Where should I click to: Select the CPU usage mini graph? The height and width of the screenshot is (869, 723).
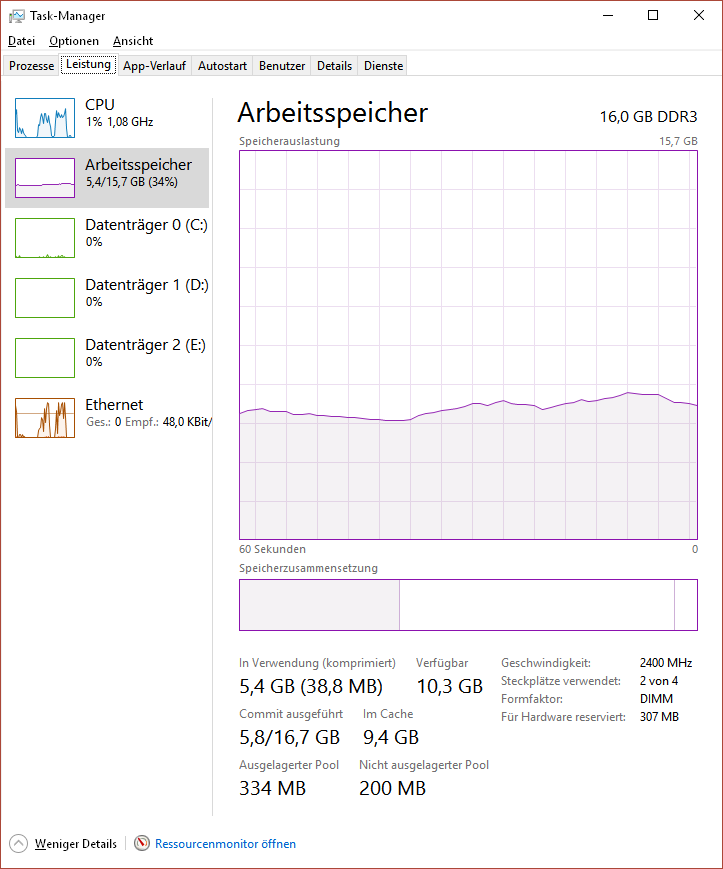pos(45,118)
